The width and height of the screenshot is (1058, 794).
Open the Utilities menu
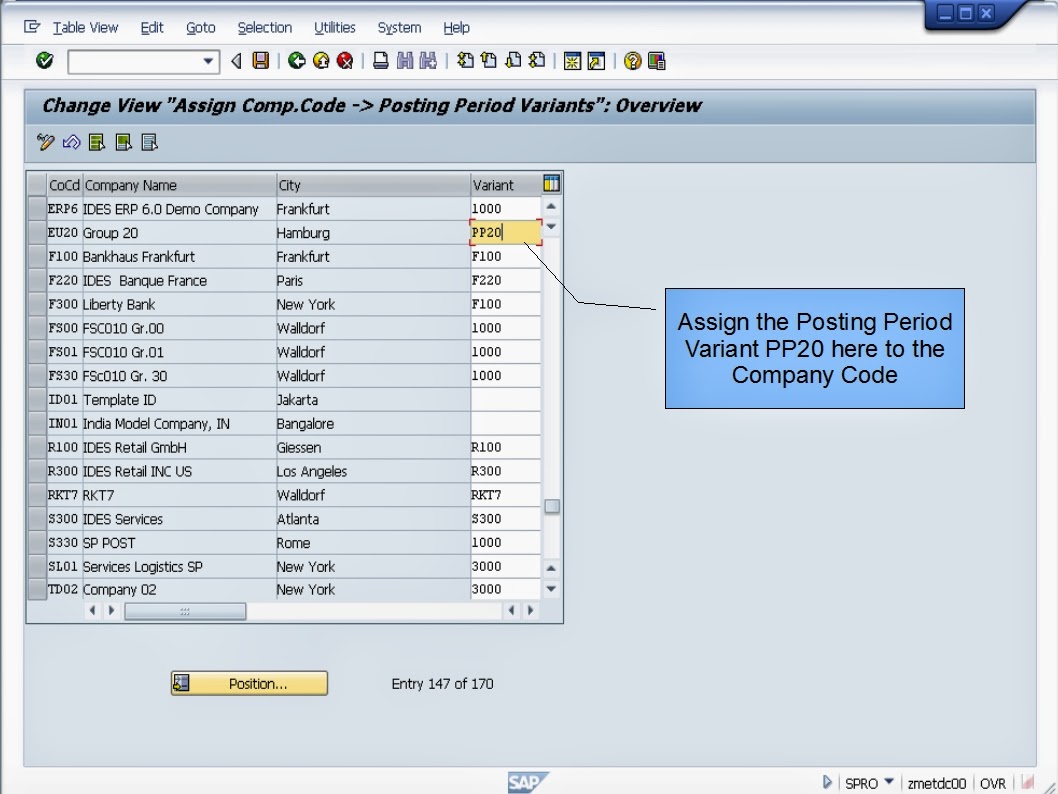[334, 27]
